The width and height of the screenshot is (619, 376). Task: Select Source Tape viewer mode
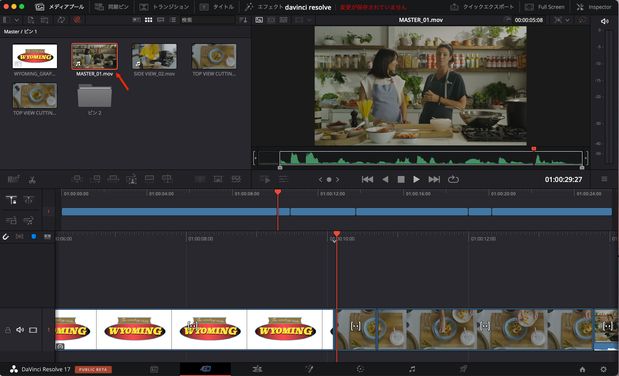(x=272, y=20)
